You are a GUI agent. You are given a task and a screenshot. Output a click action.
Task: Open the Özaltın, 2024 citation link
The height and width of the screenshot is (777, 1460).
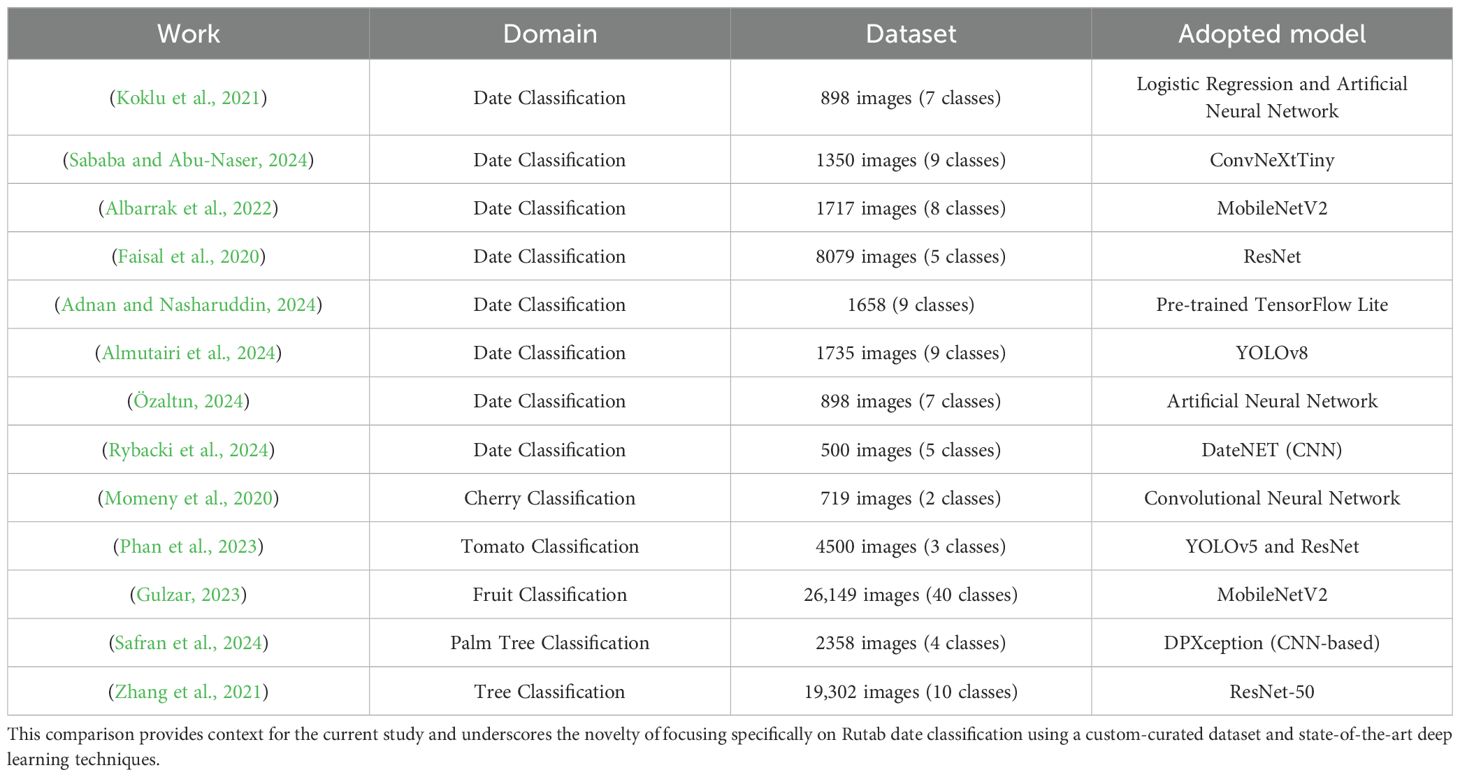point(188,401)
